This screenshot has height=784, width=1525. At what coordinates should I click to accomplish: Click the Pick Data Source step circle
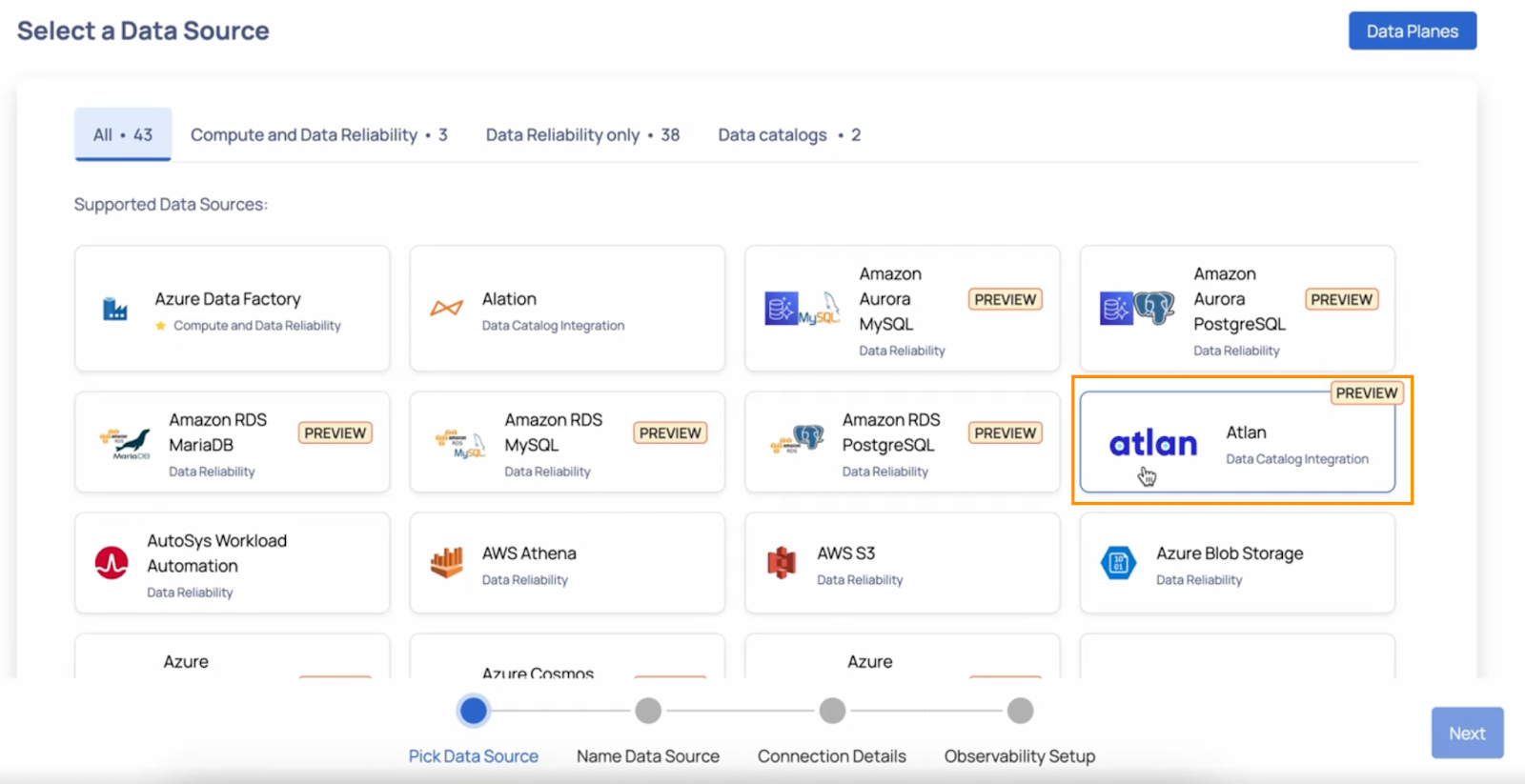tap(474, 711)
